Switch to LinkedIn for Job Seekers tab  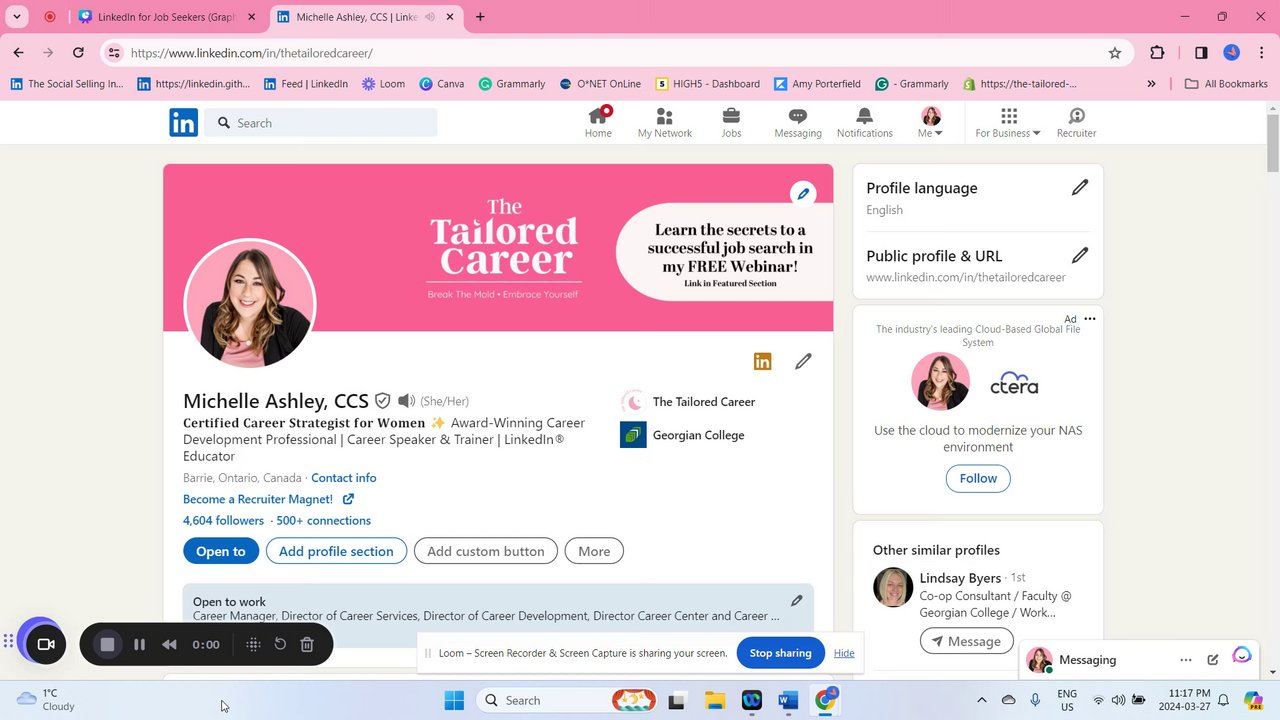pyautogui.click(x=167, y=17)
